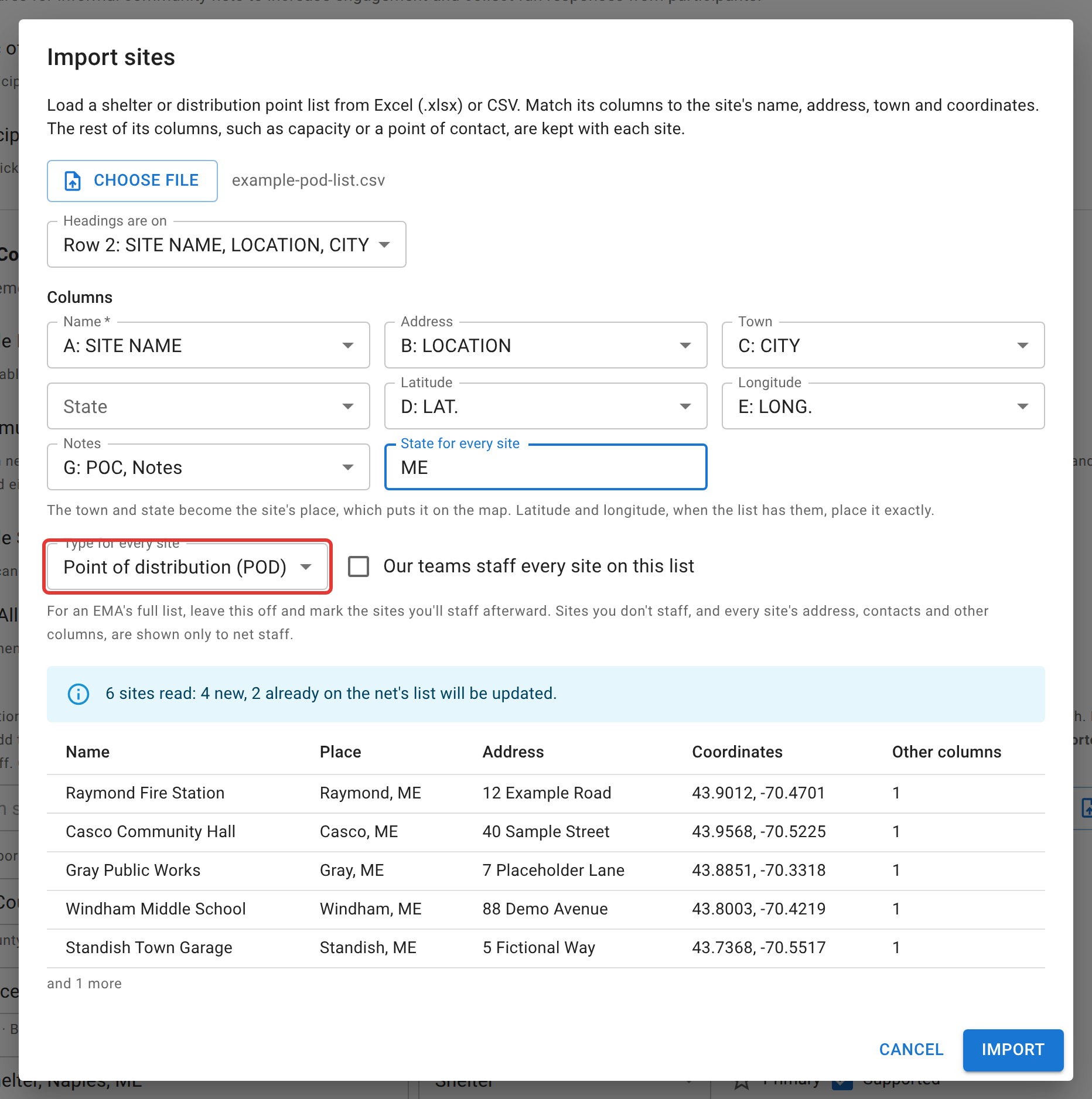Screen dimensions: 1092x1099
Task: Click the Gray Public Works row name
Action: [133, 870]
